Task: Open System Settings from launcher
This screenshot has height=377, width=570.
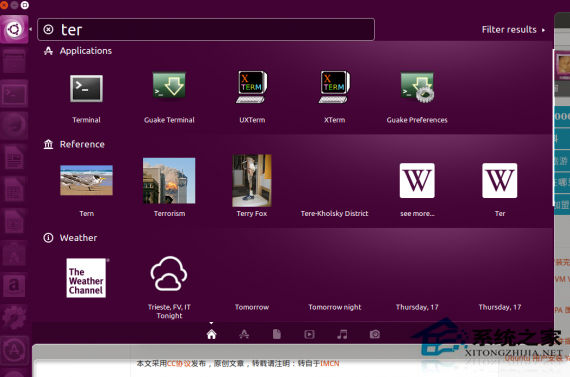Action: point(14,318)
